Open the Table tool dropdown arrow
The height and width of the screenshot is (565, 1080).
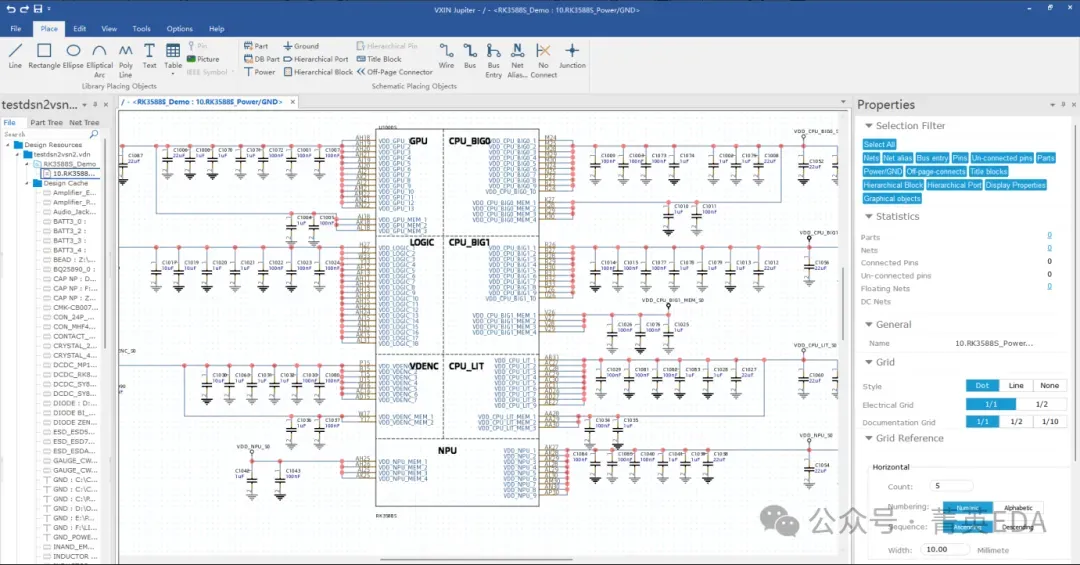click(173, 74)
